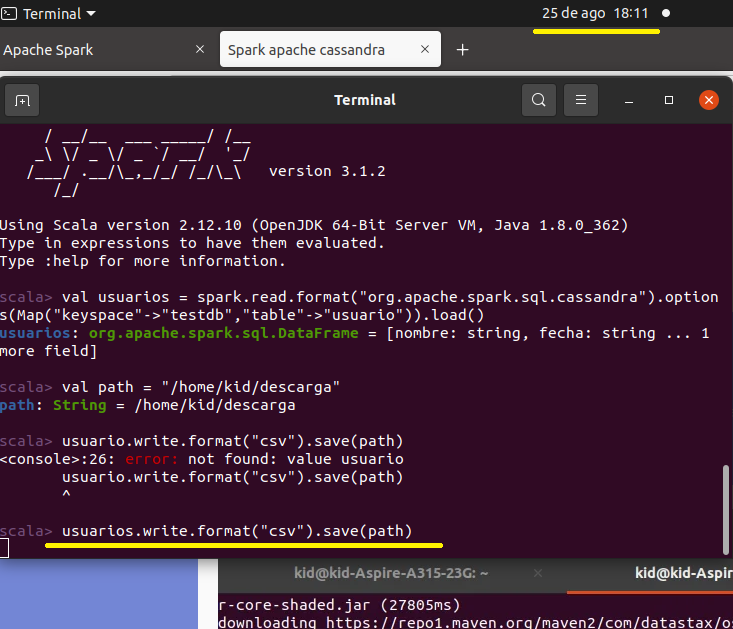Click the Terminal icon in top bar
Viewport: 733px width, 629px height.
point(9,14)
